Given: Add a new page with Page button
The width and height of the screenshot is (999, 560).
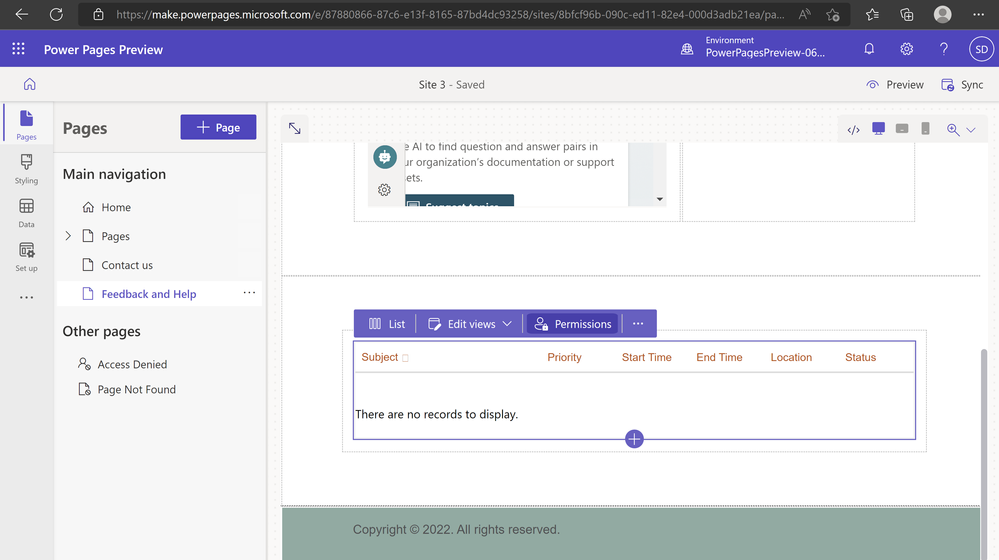Looking at the screenshot, I should click(219, 127).
